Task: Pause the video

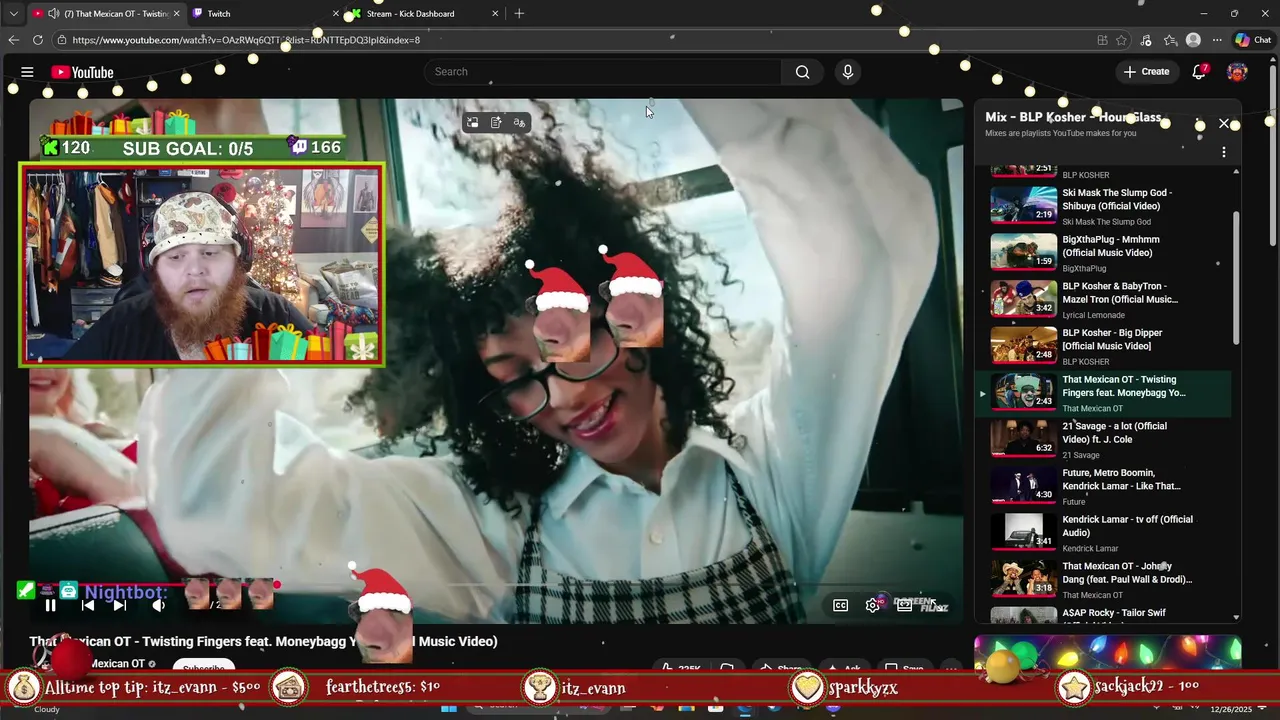Action: coord(50,605)
